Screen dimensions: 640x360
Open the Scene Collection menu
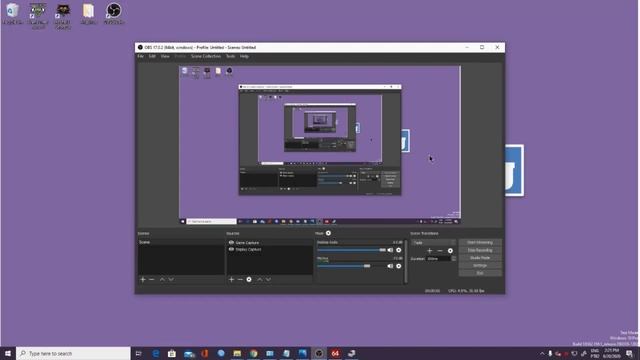[206, 56]
